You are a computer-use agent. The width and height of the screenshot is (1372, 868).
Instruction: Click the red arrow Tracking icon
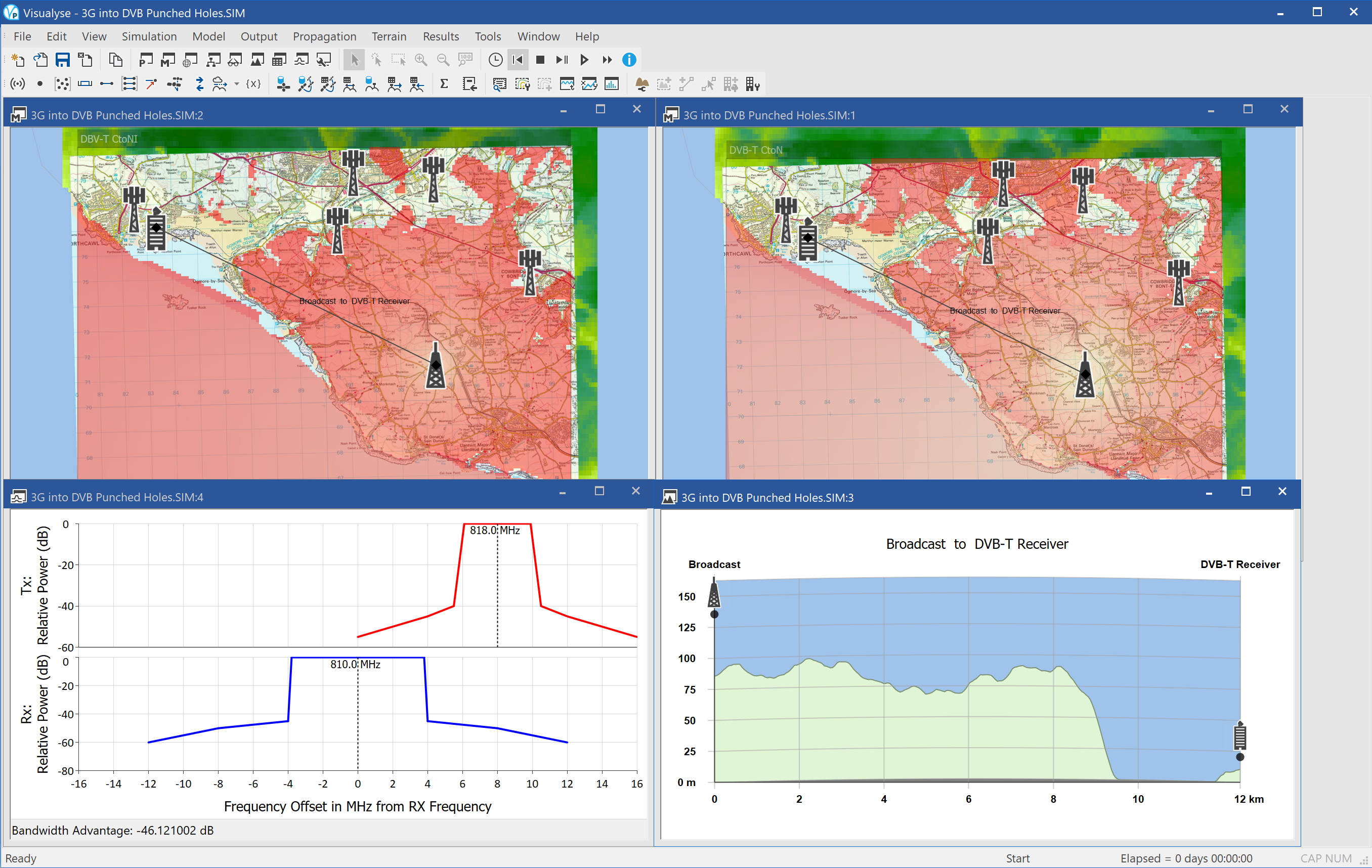click(152, 84)
